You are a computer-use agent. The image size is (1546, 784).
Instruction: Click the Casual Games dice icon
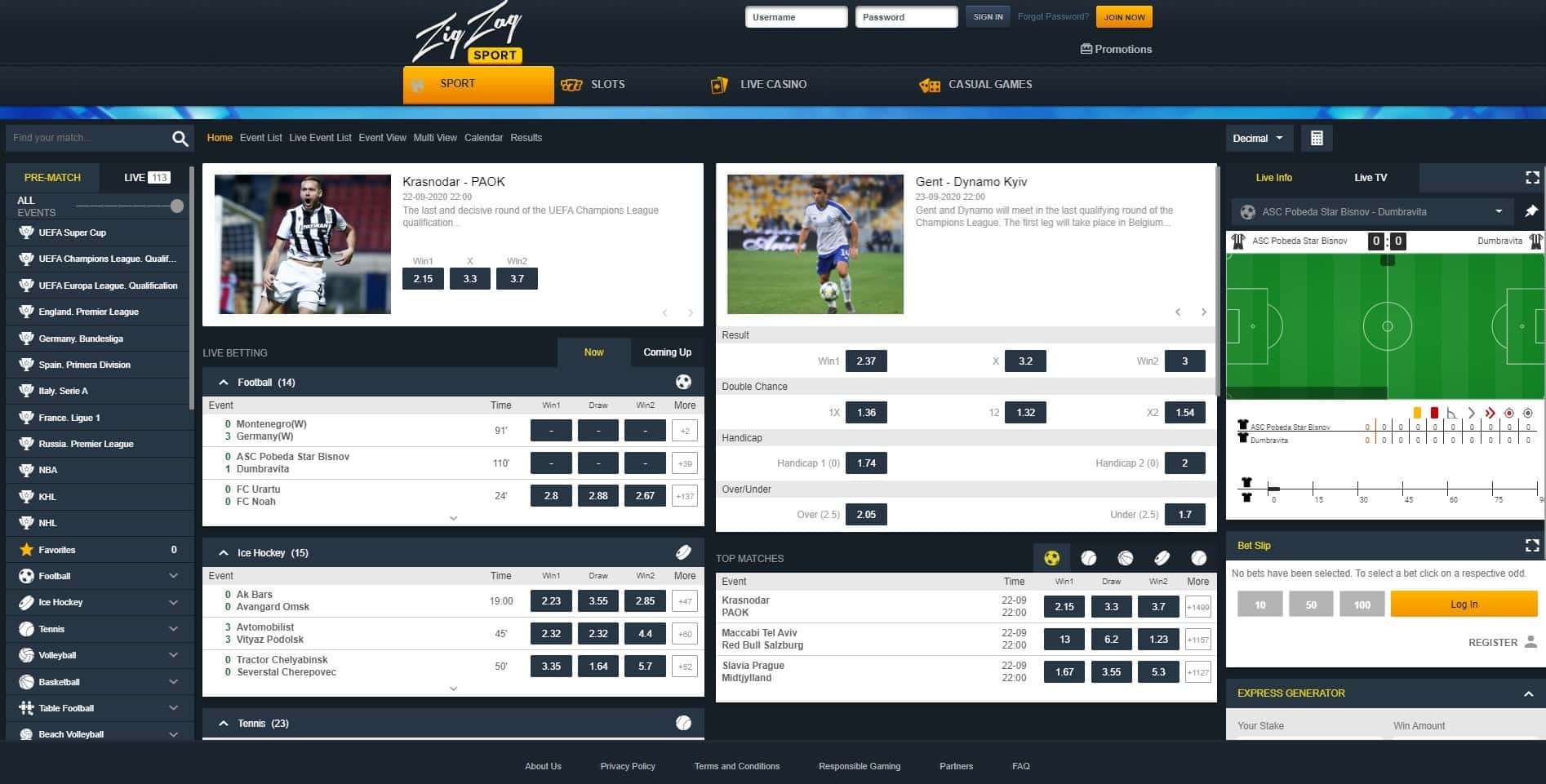pos(930,85)
